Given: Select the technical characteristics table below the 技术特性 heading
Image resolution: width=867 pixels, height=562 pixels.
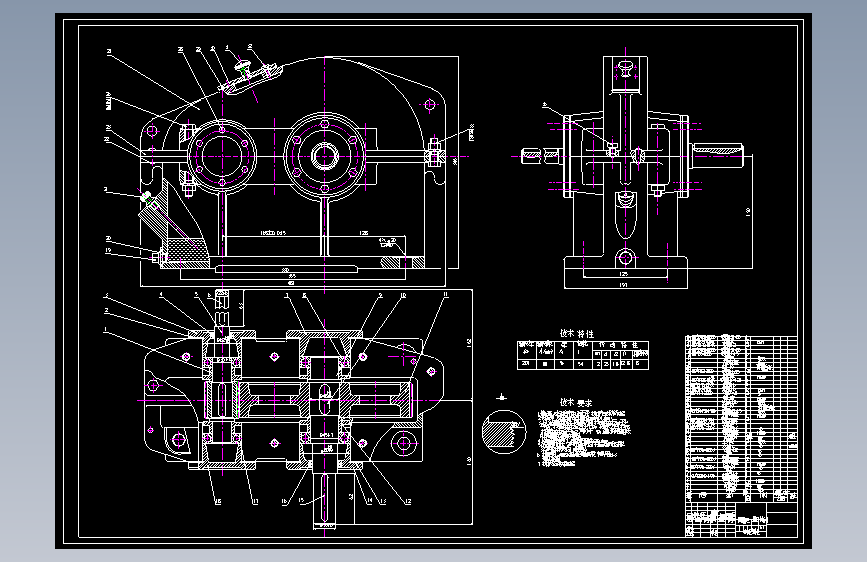Looking at the screenshot, I should [583, 355].
